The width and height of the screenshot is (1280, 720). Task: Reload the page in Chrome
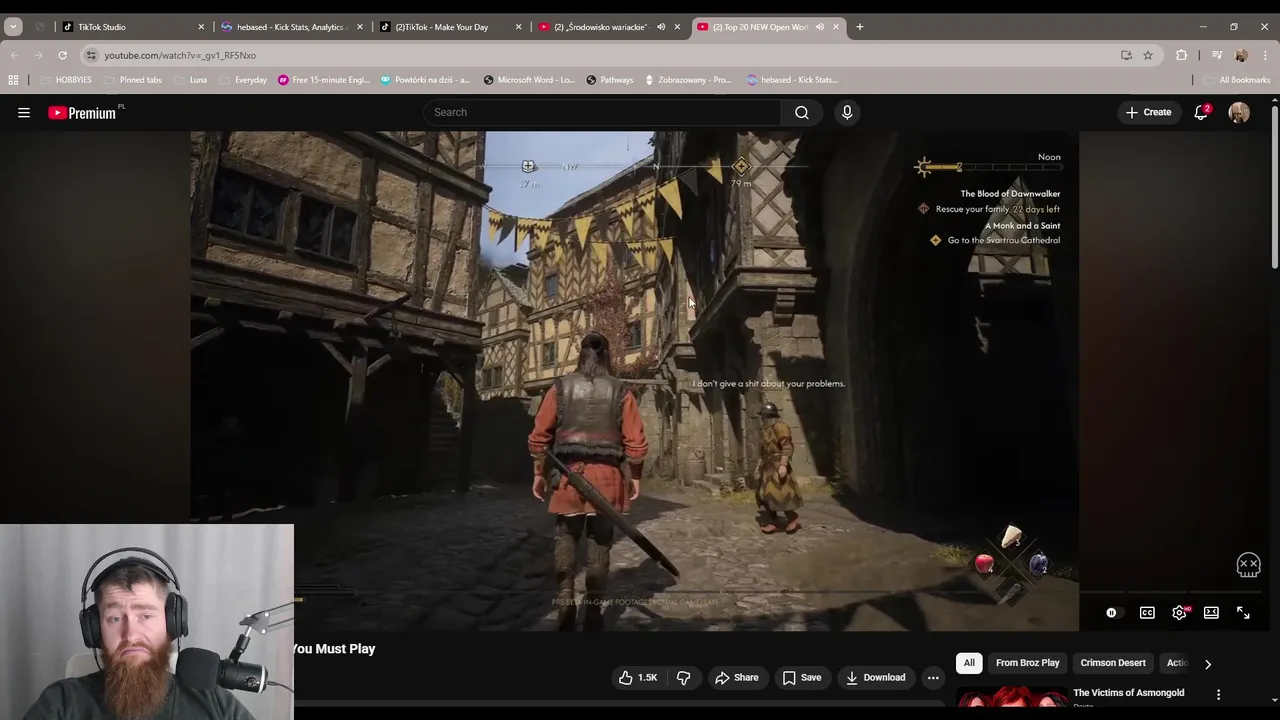[x=62, y=55]
